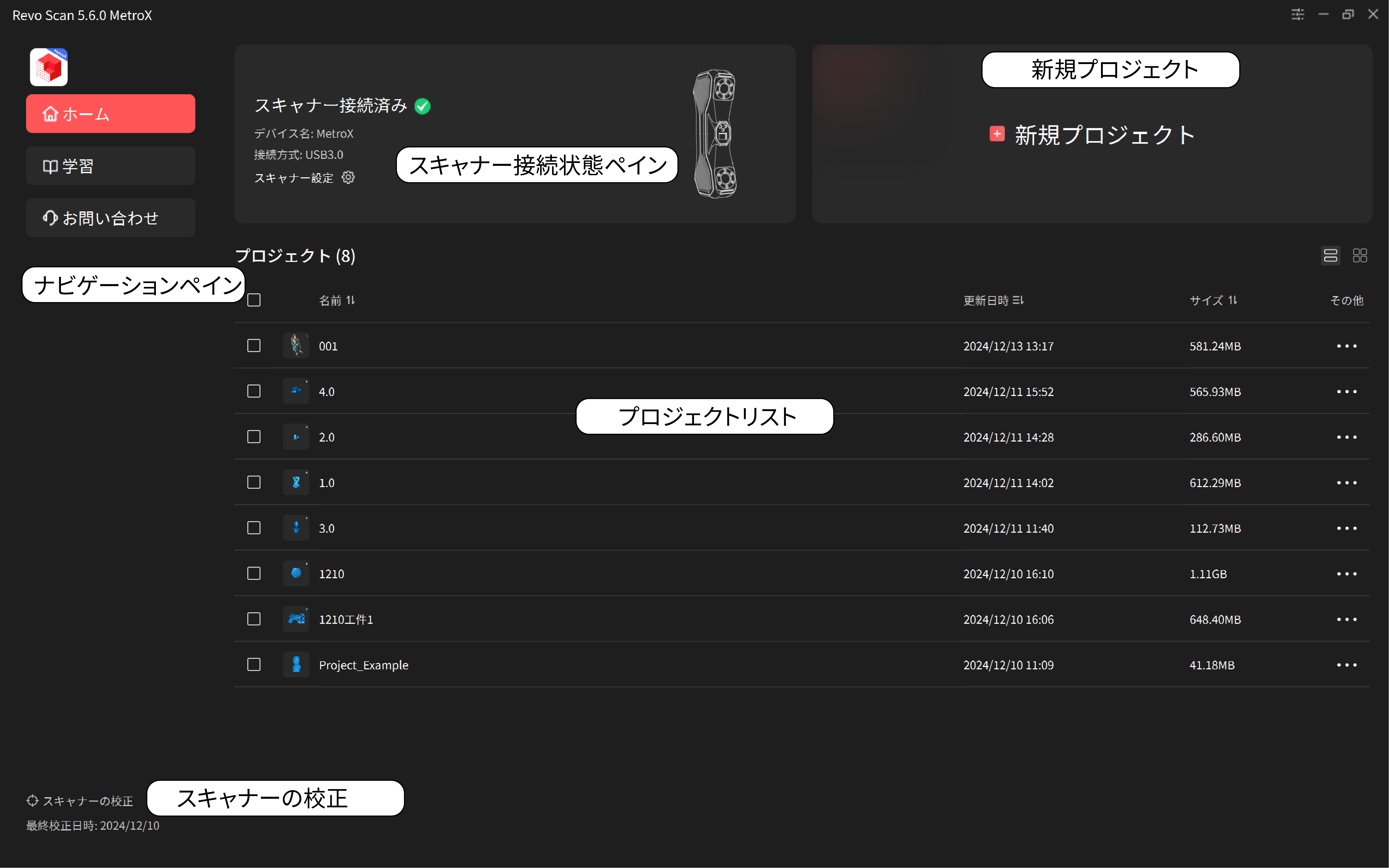Click the MetroX scanner device image

point(715,134)
